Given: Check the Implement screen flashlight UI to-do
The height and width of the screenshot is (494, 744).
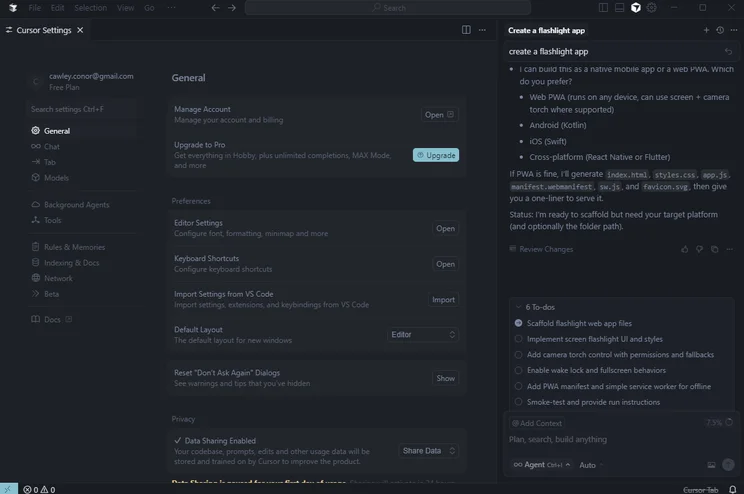Looking at the screenshot, I should tap(518, 339).
